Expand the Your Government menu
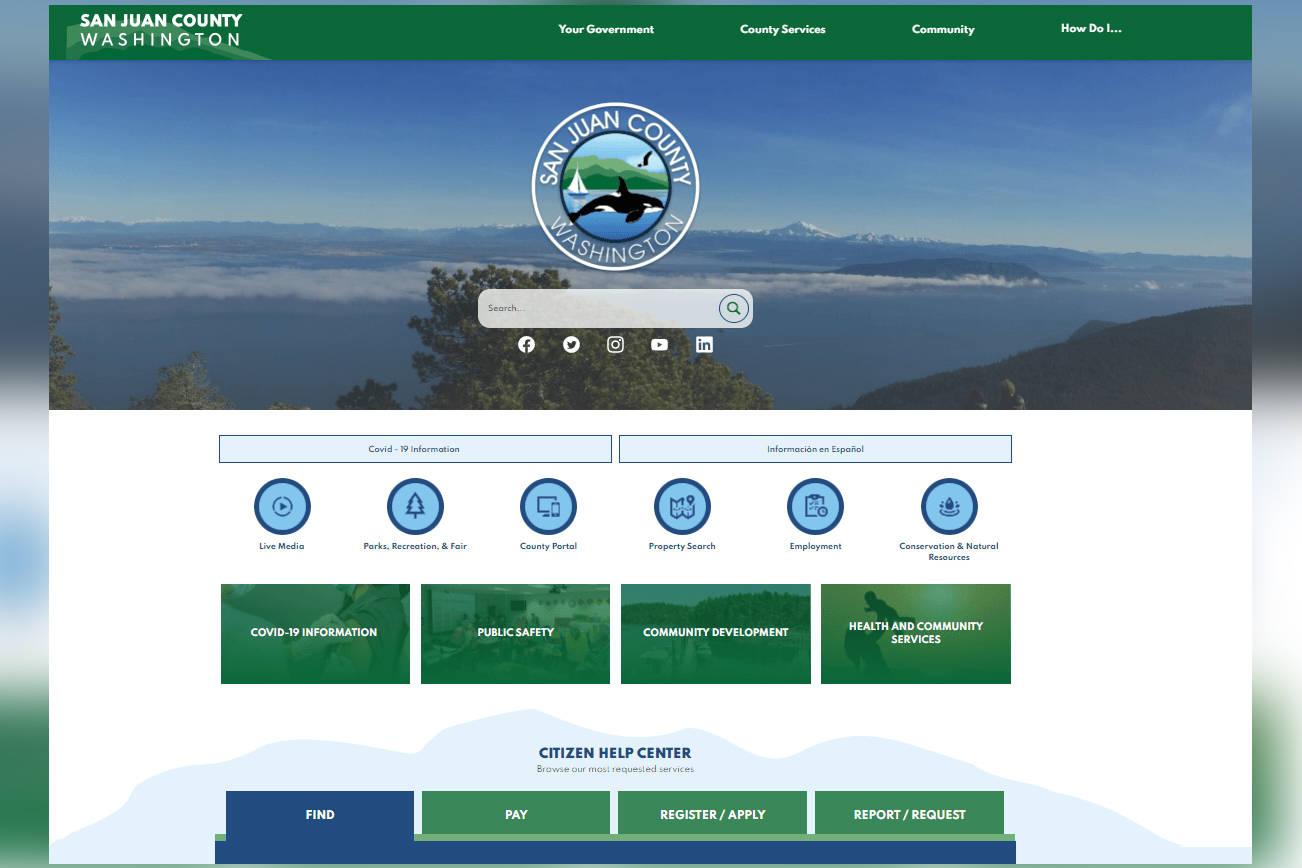 tap(606, 30)
